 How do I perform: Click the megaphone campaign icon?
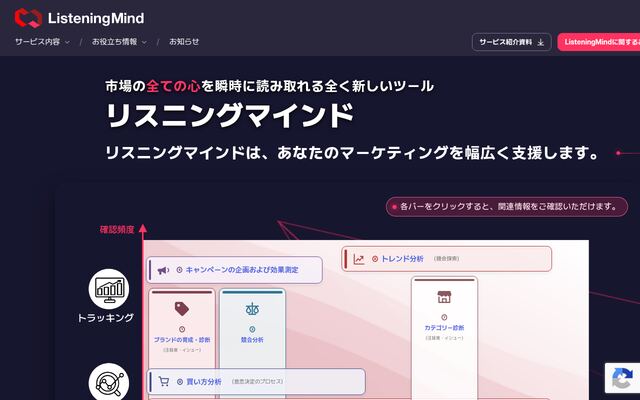(163, 270)
